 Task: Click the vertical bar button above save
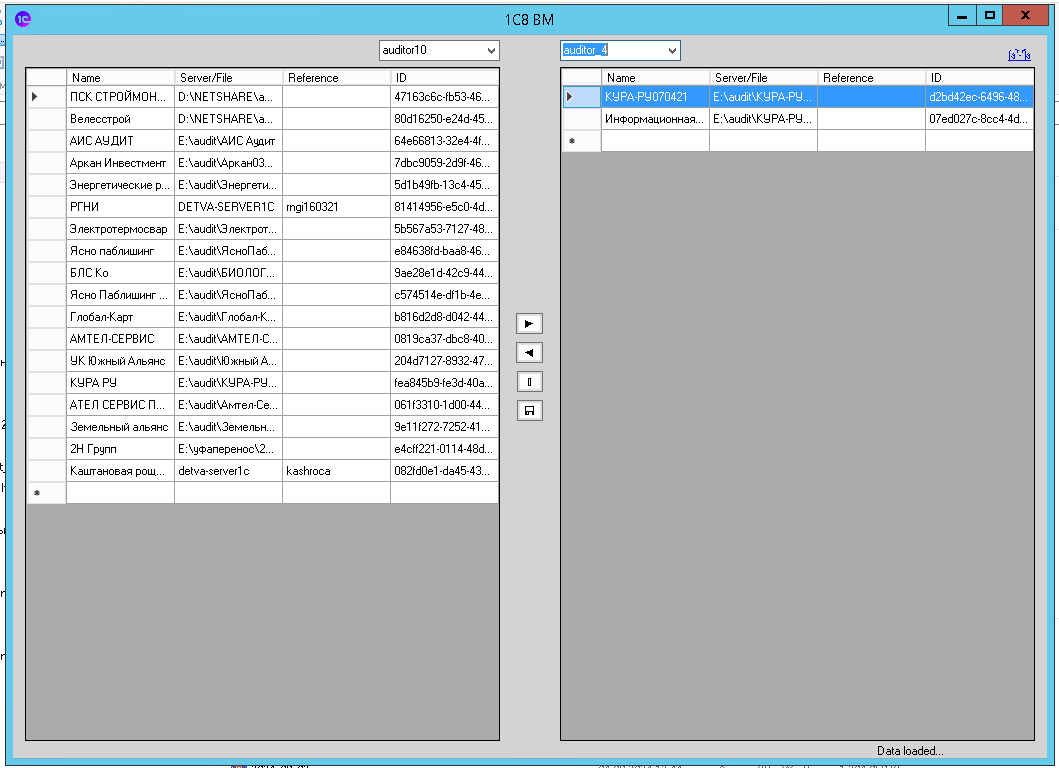click(529, 381)
